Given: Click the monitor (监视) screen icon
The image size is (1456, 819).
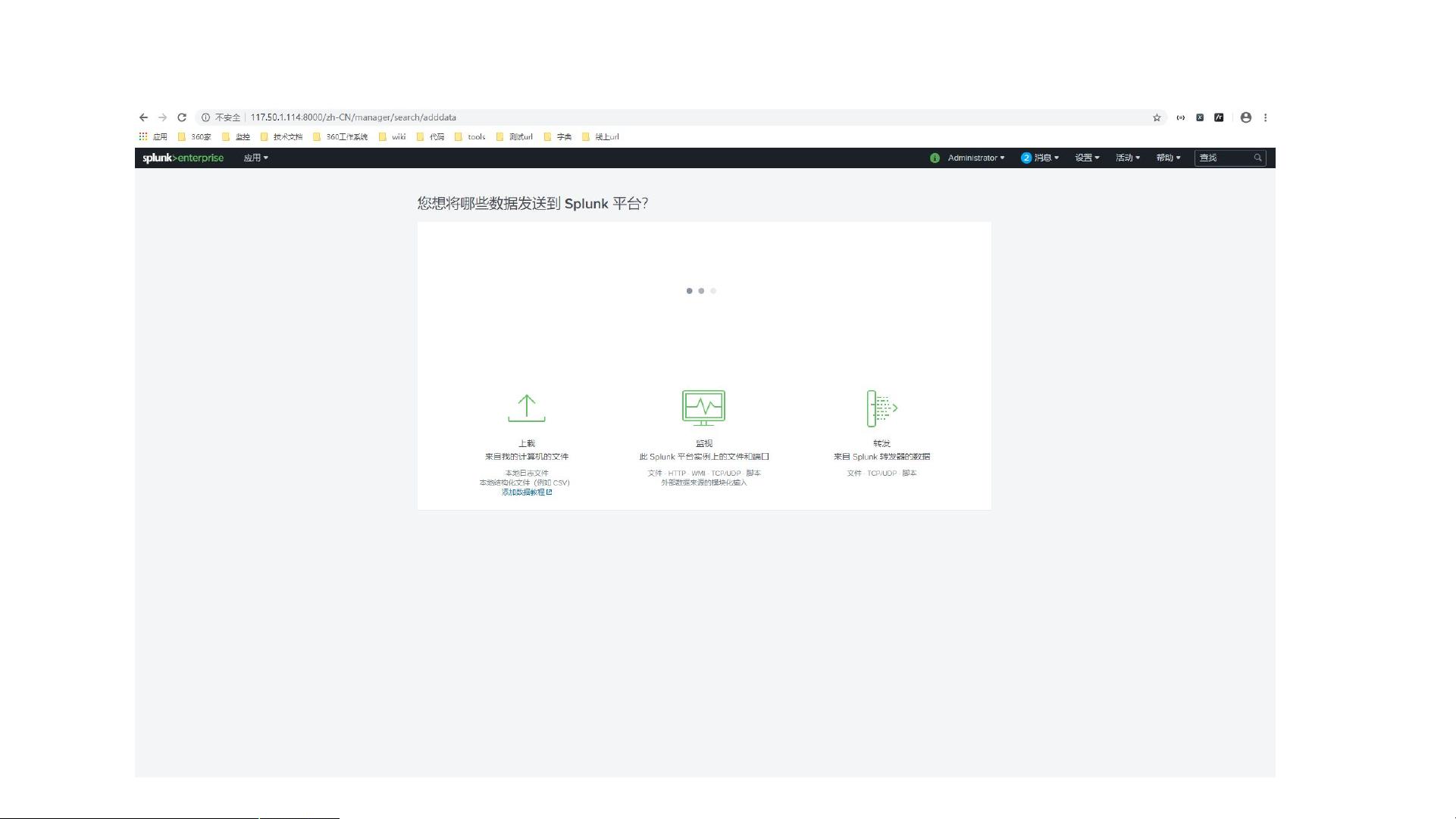Looking at the screenshot, I should coord(703,408).
